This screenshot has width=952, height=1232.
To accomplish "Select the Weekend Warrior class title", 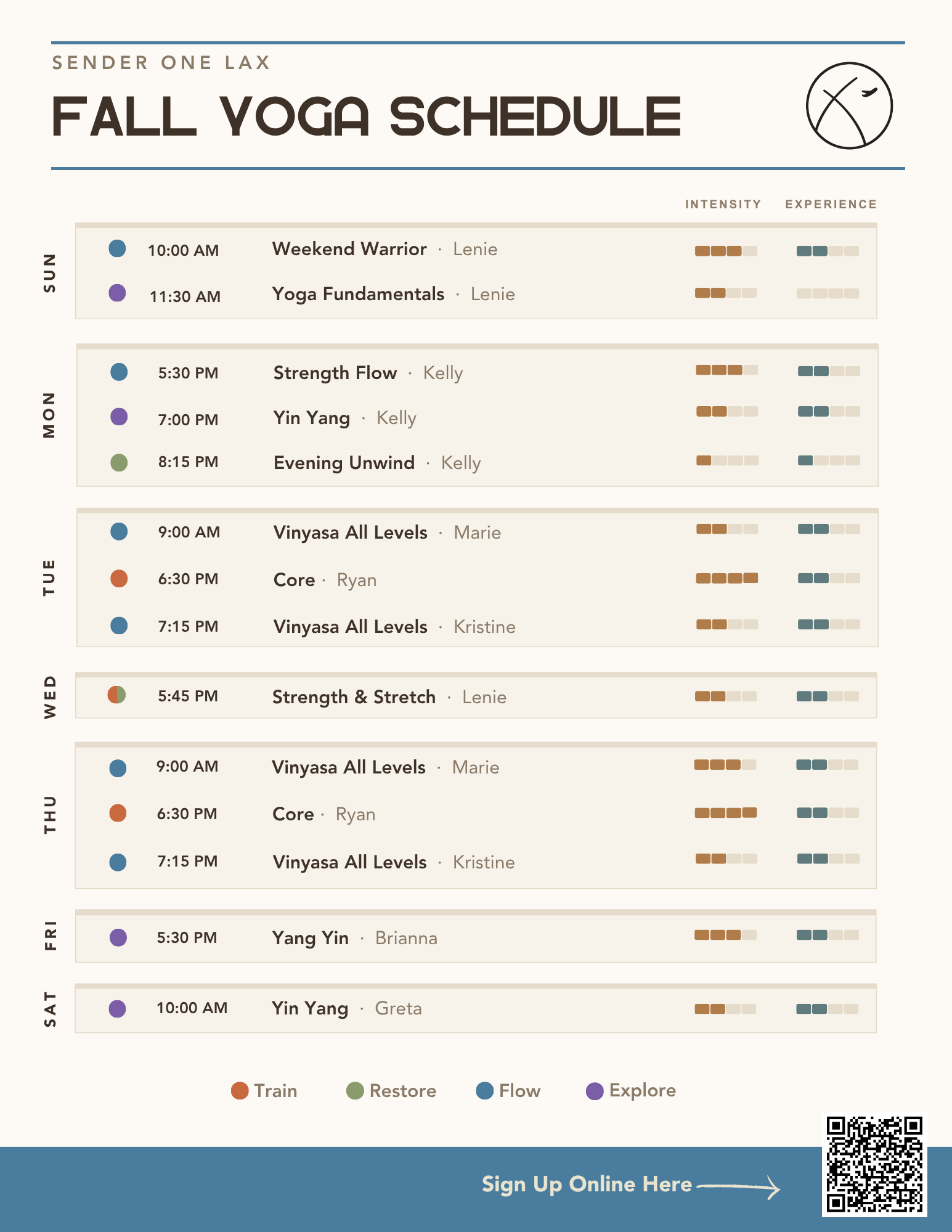I will click(349, 249).
